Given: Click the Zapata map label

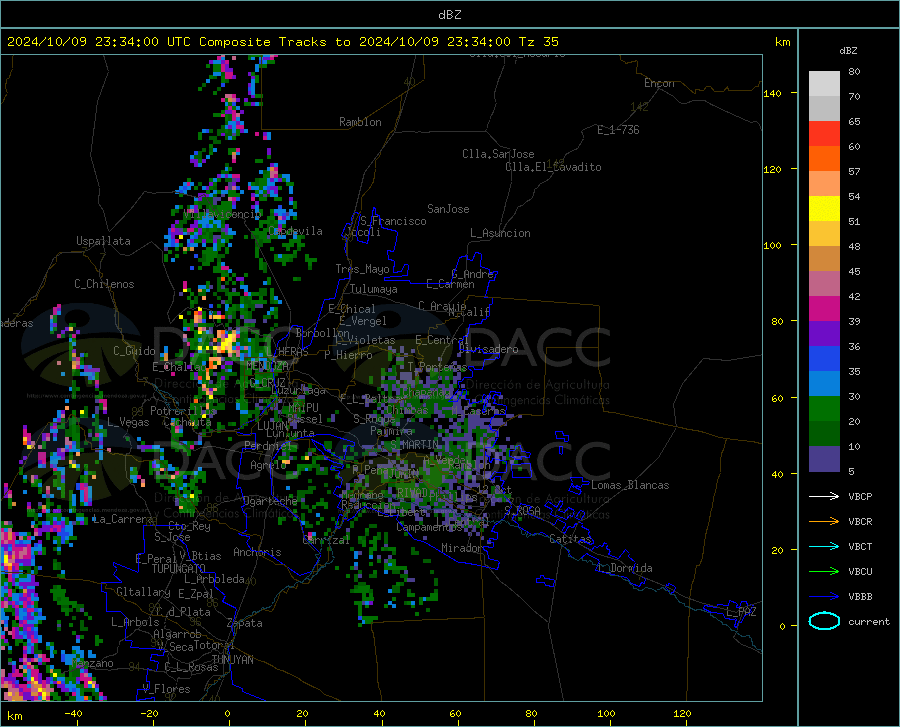Looking at the screenshot, I should 245,623.
